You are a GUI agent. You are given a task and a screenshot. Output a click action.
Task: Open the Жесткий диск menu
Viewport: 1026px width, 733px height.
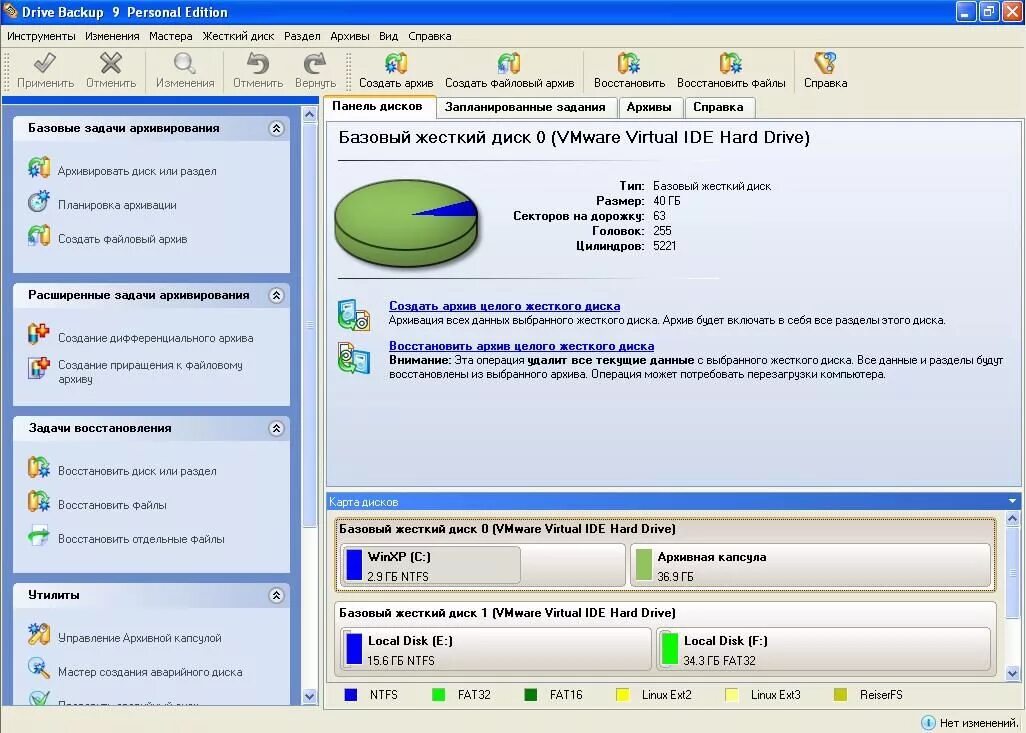point(238,36)
